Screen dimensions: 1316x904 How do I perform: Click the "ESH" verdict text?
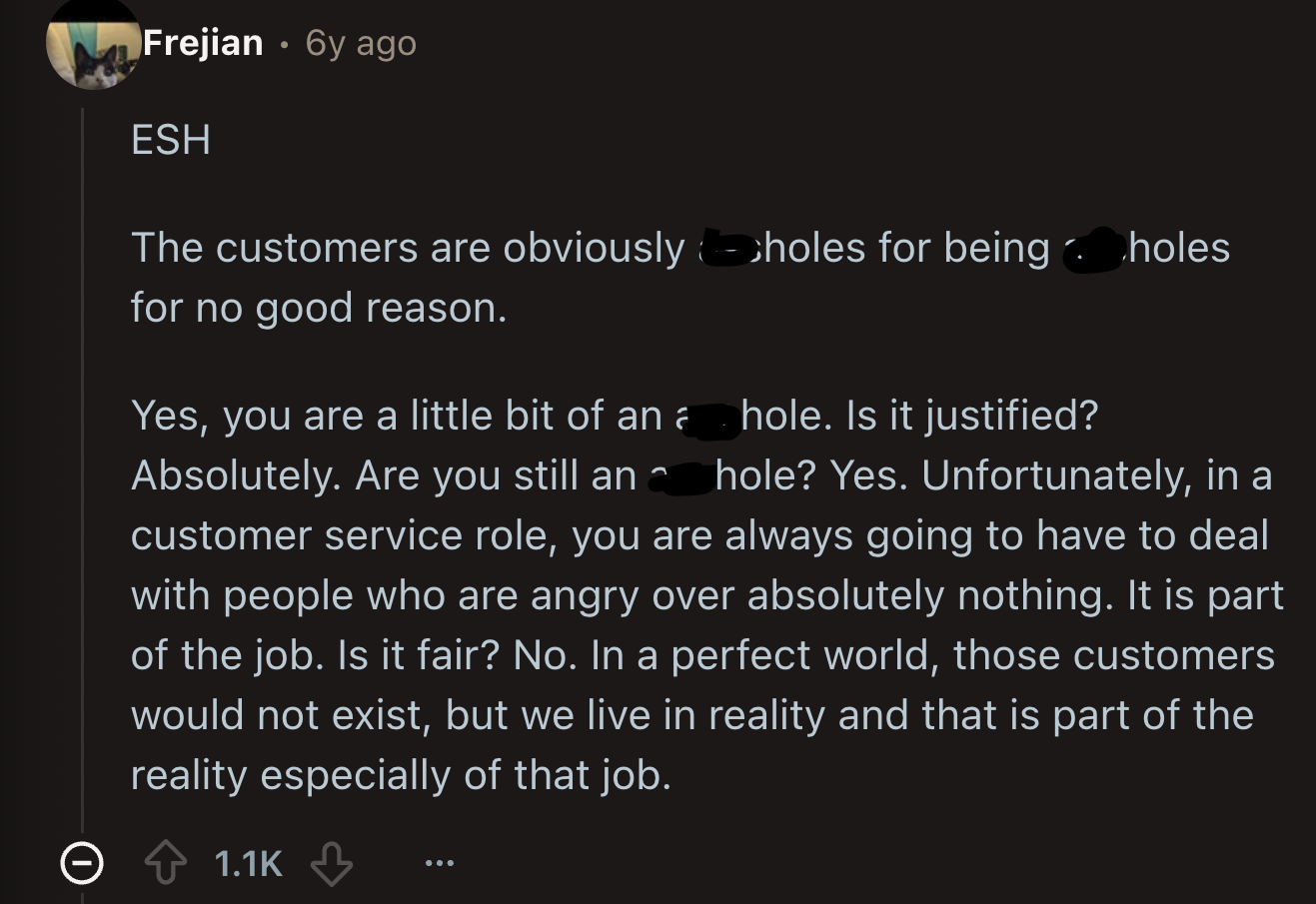(x=171, y=140)
